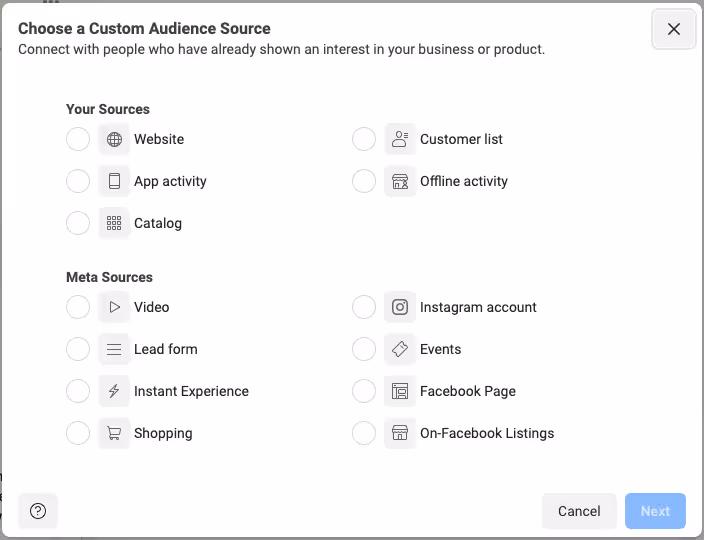
Task: Click the Website label text
Action: (x=159, y=139)
